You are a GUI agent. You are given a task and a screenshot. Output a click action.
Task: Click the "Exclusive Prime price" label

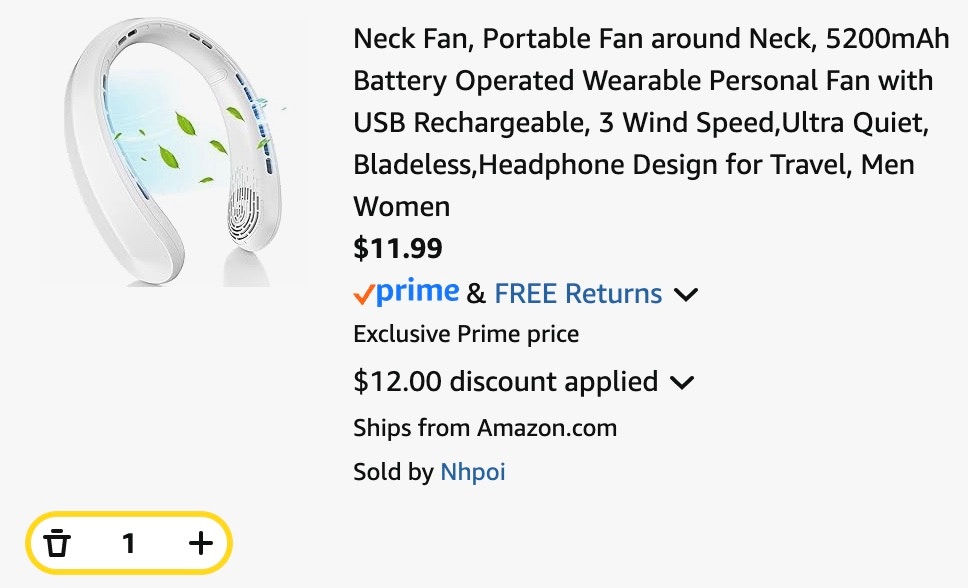(x=466, y=334)
